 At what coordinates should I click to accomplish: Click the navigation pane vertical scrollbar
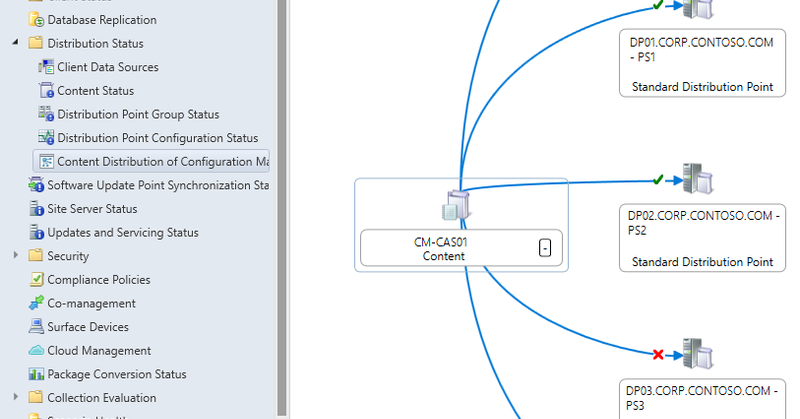tap(282, 207)
